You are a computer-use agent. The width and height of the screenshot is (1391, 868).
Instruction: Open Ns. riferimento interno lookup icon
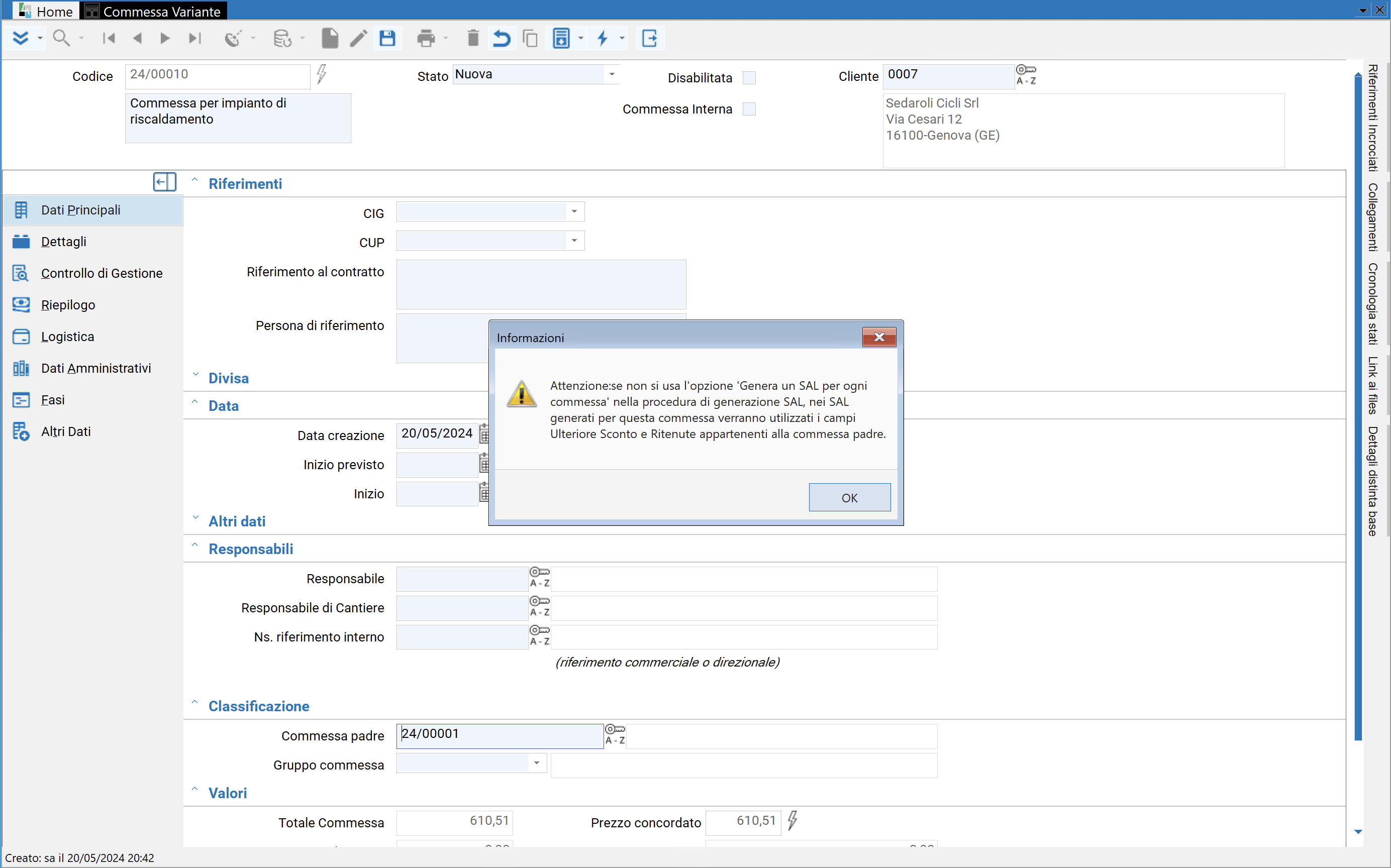539,635
